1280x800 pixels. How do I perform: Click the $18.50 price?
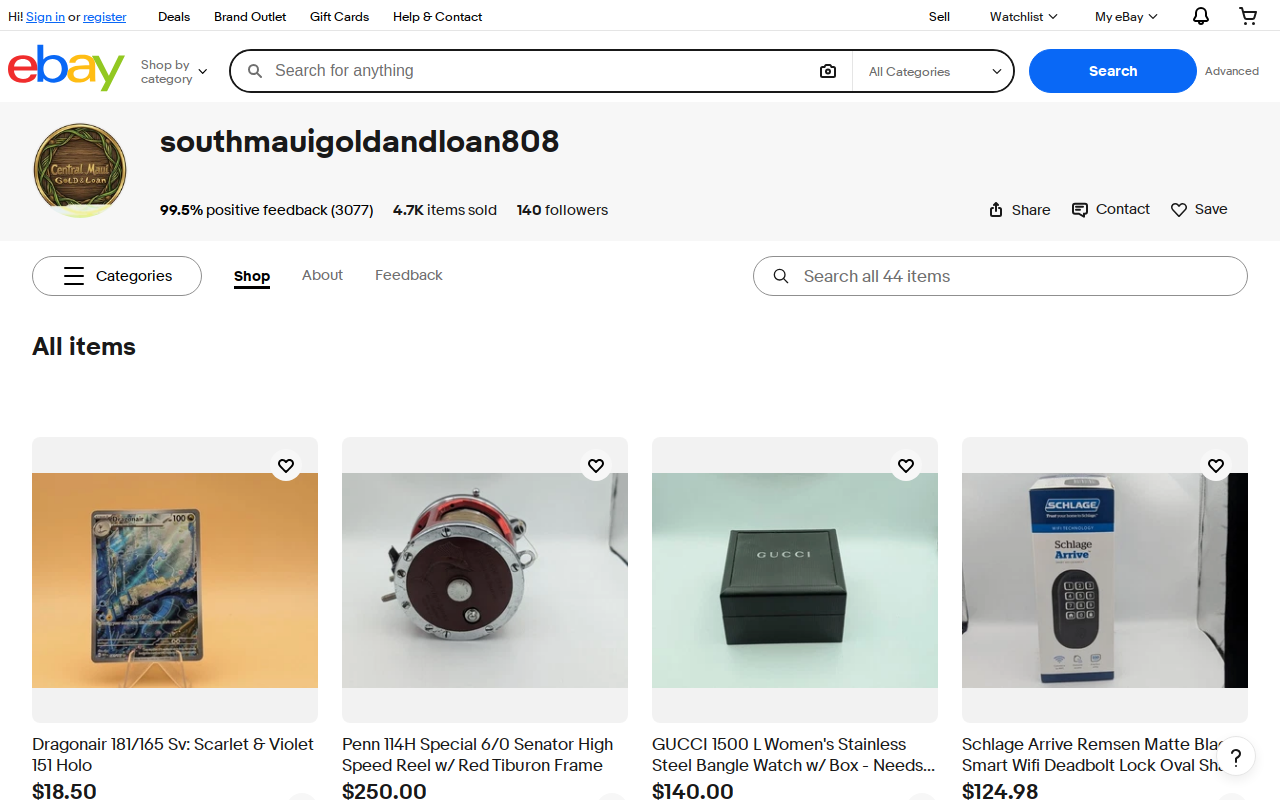point(64,791)
